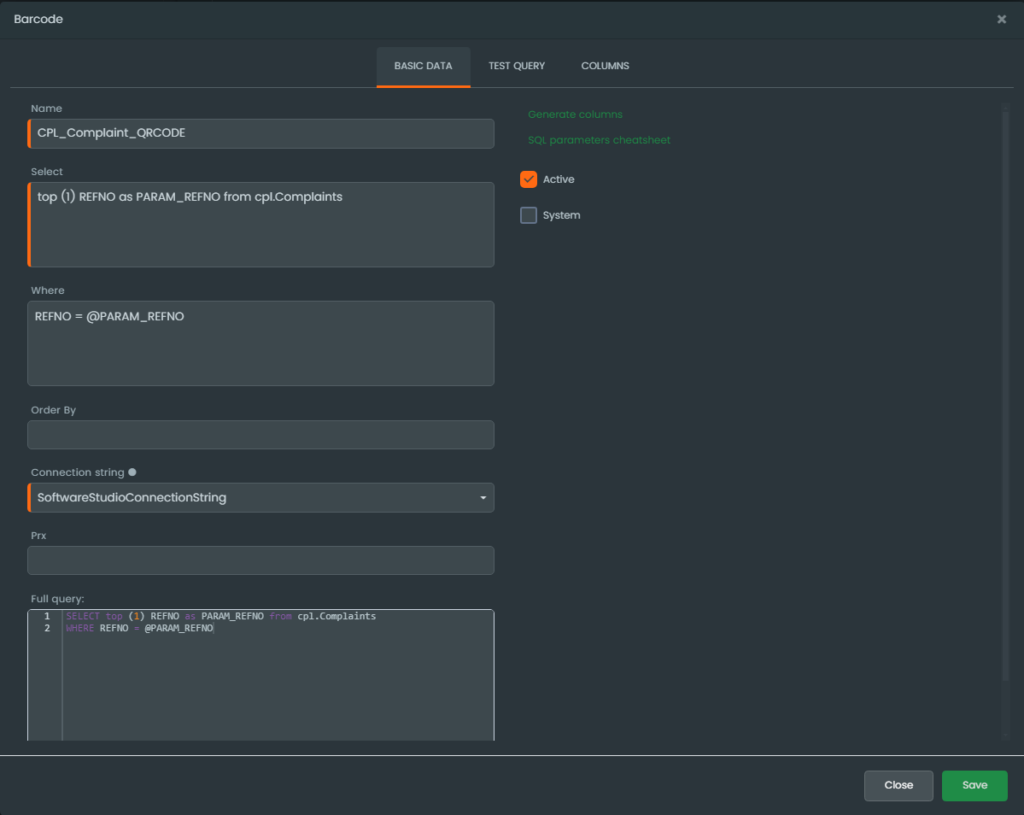Click the Generate columns link
The image size is (1024, 815).
(575, 115)
